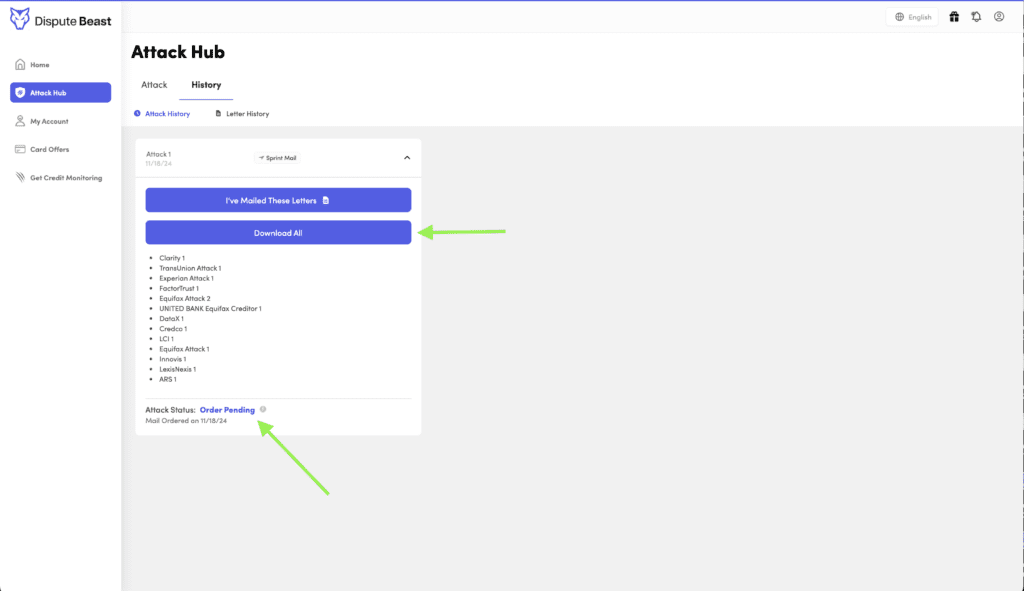This screenshot has height=591, width=1024.
Task: Click the Dispute Beast logo
Action: [61, 20]
